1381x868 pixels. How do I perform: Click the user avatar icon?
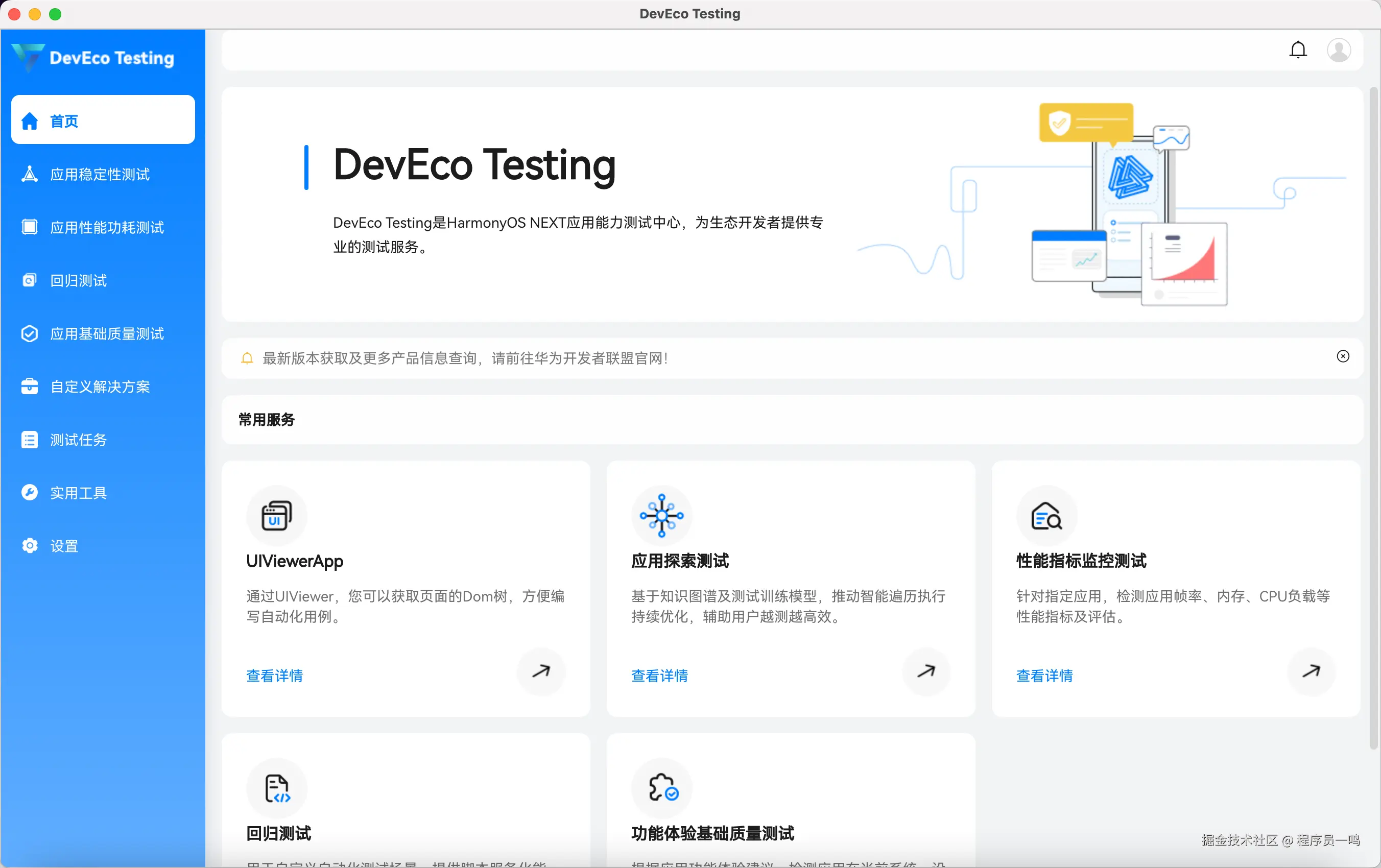pyautogui.click(x=1339, y=50)
